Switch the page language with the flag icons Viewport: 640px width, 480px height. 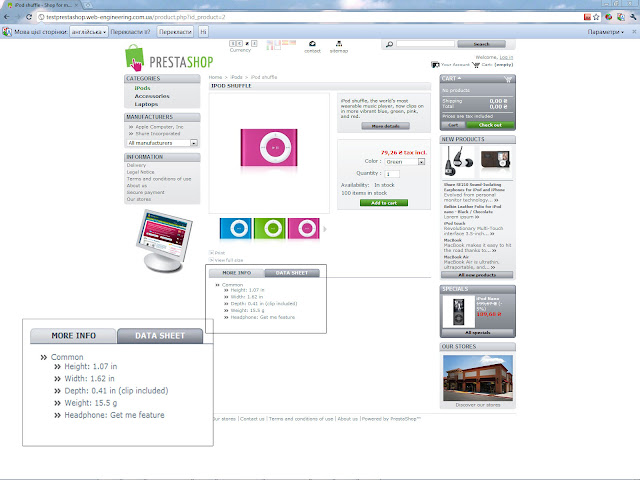tap(281, 44)
